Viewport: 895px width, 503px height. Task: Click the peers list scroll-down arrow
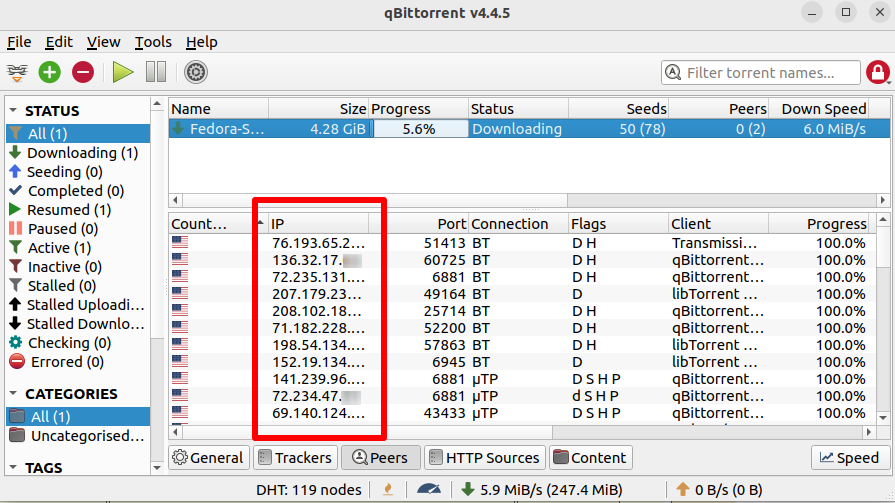882,418
